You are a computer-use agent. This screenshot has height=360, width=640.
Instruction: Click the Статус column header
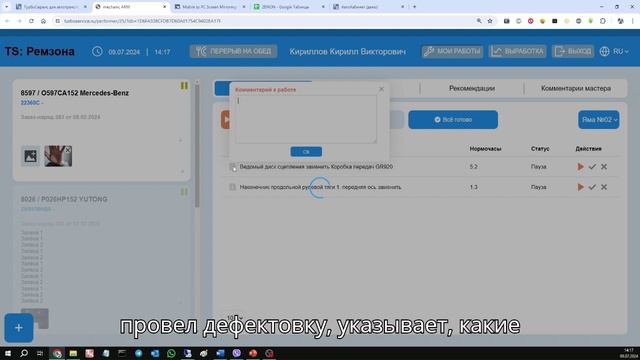(540, 149)
